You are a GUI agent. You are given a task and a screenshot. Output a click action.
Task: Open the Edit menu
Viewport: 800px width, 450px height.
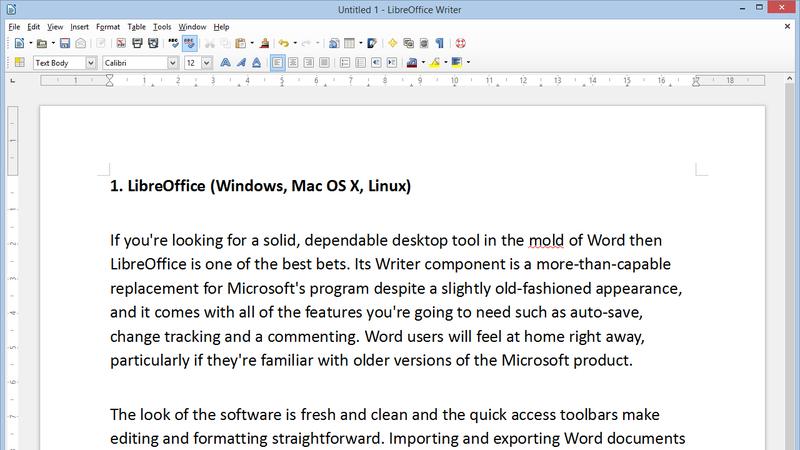(34, 27)
